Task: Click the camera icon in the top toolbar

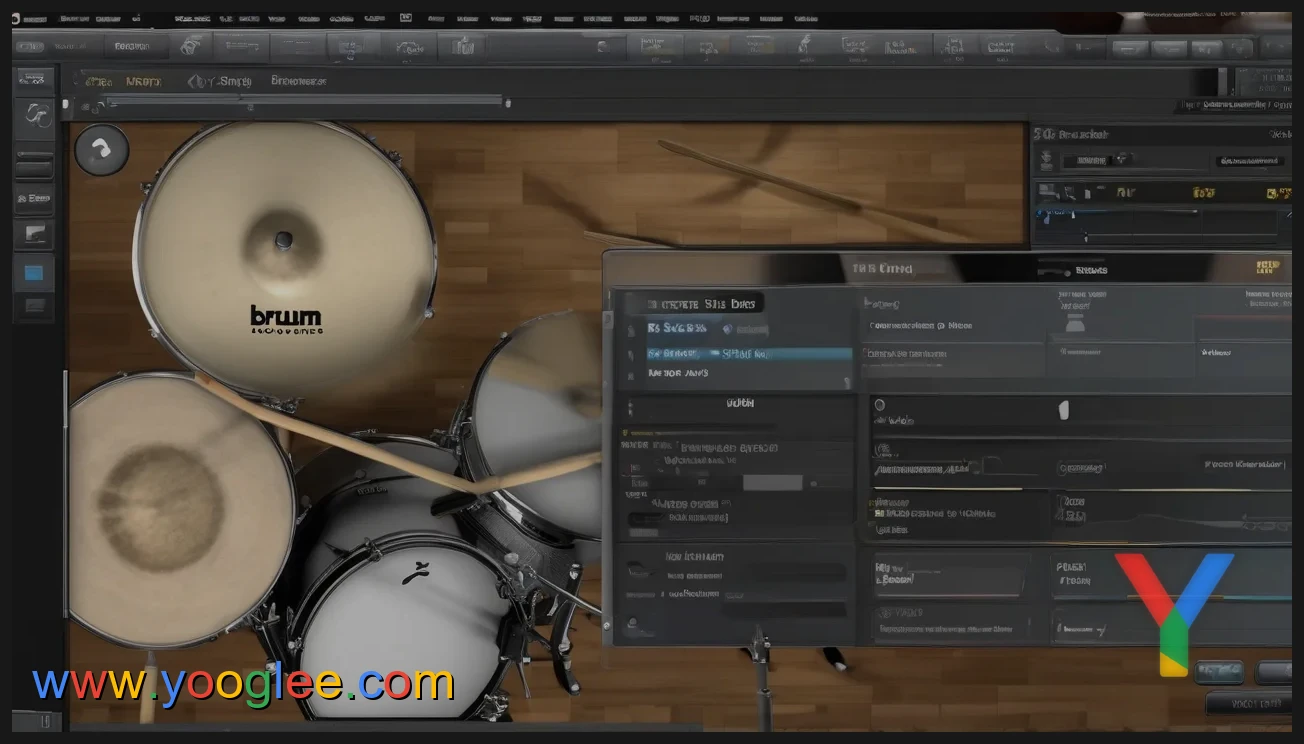Action: click(x=463, y=45)
